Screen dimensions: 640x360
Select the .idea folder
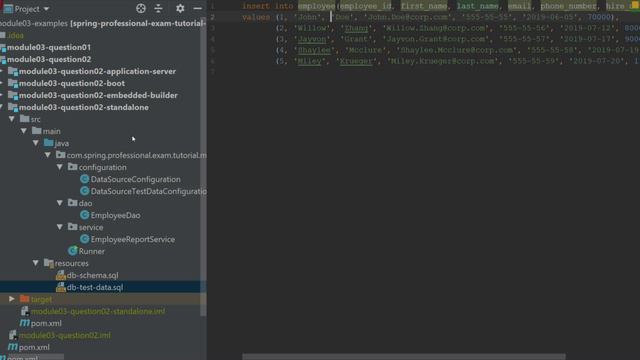tap(16, 36)
